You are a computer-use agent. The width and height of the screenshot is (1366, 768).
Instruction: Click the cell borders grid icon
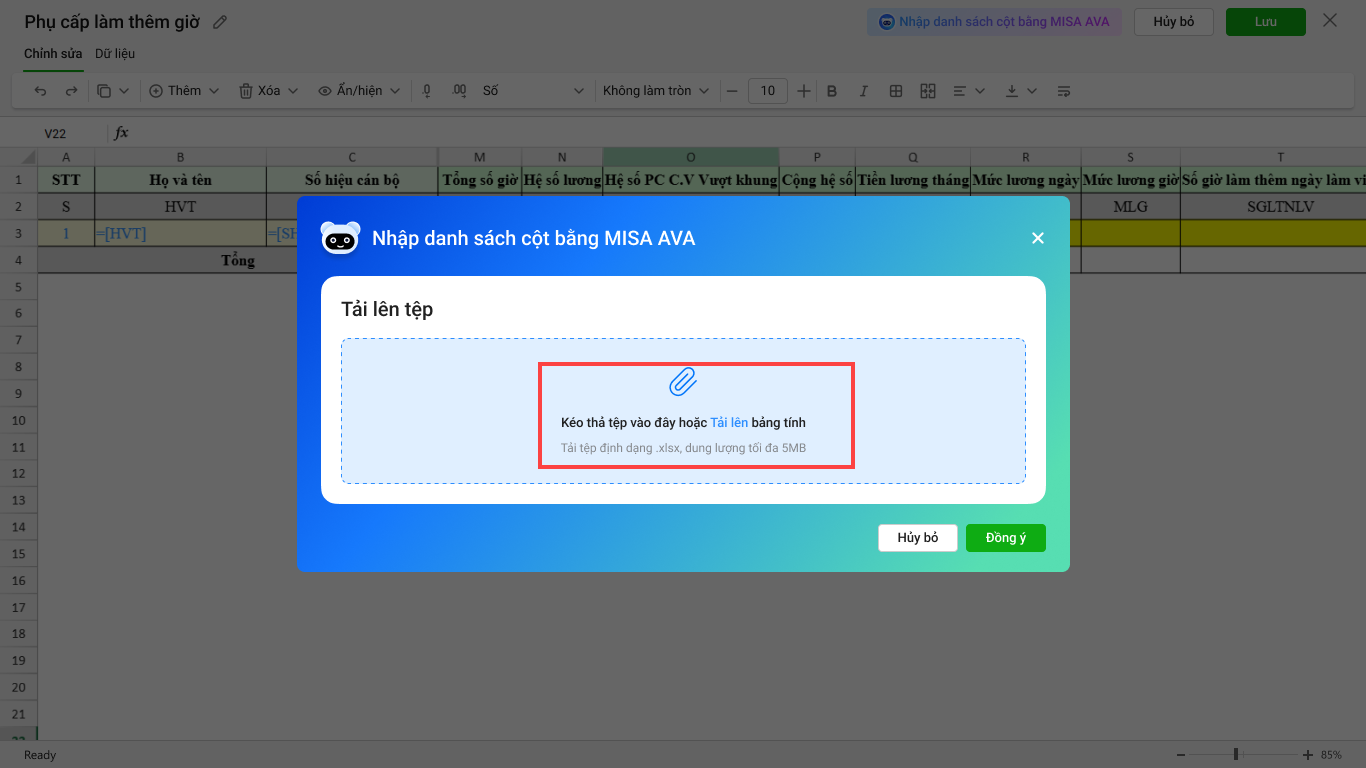point(896,91)
